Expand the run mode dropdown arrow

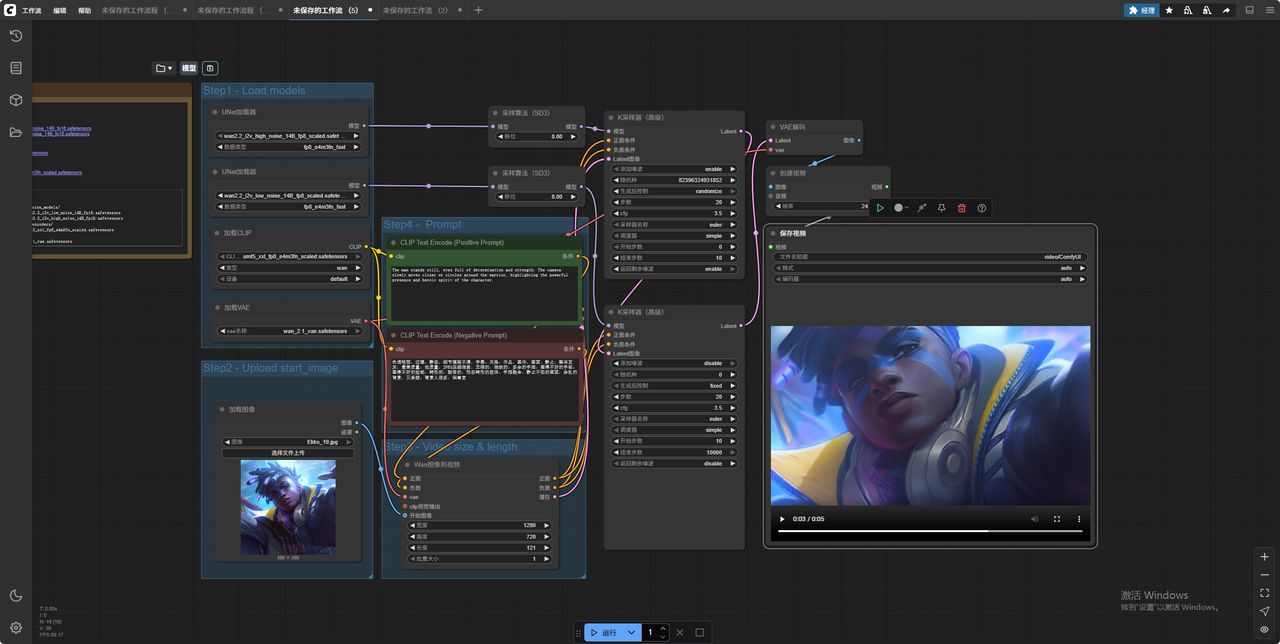(631, 632)
